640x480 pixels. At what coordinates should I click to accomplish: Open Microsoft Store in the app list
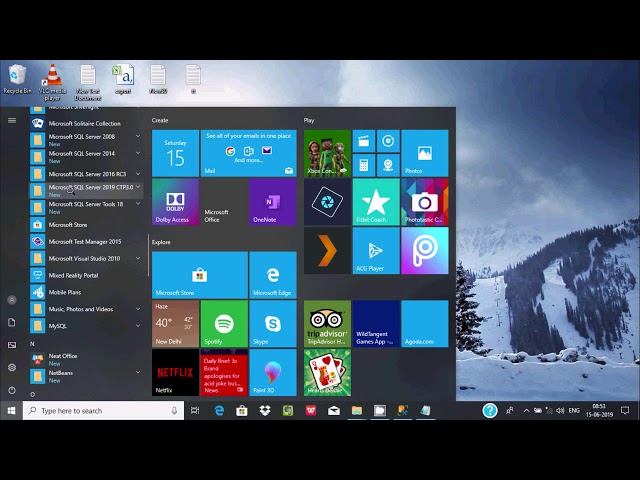tap(87, 224)
